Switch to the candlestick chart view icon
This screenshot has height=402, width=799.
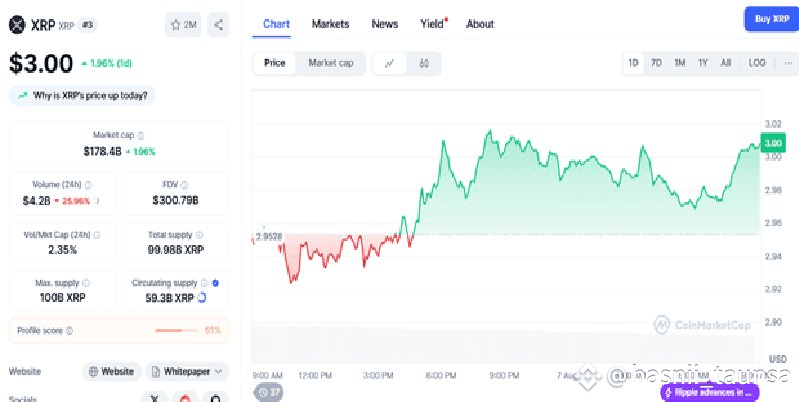pyautogui.click(x=424, y=63)
